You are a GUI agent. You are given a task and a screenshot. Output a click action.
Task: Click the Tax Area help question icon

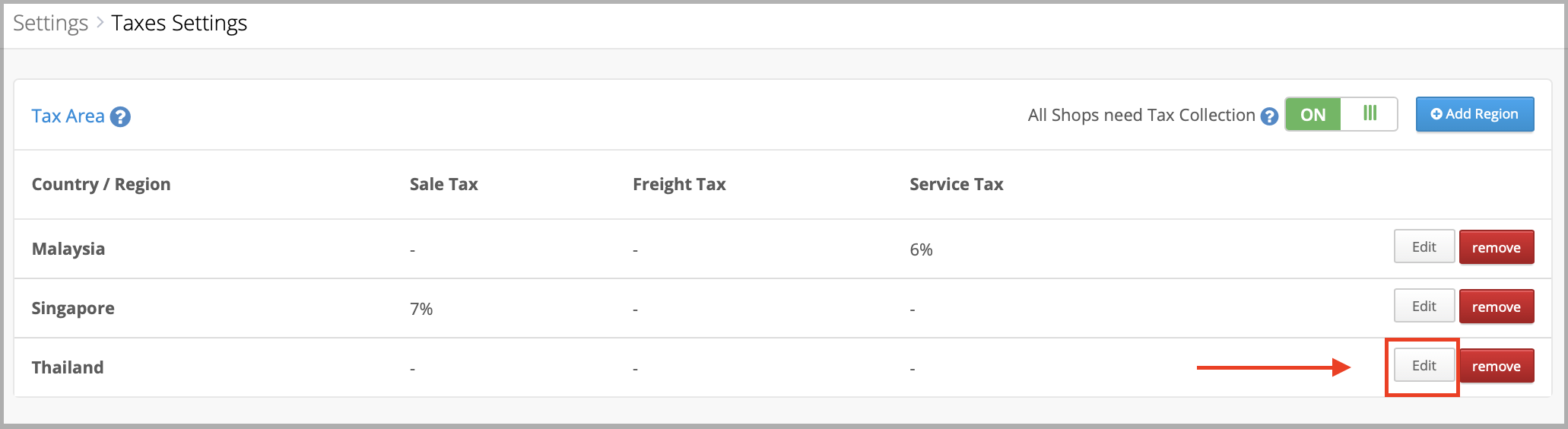tap(120, 117)
